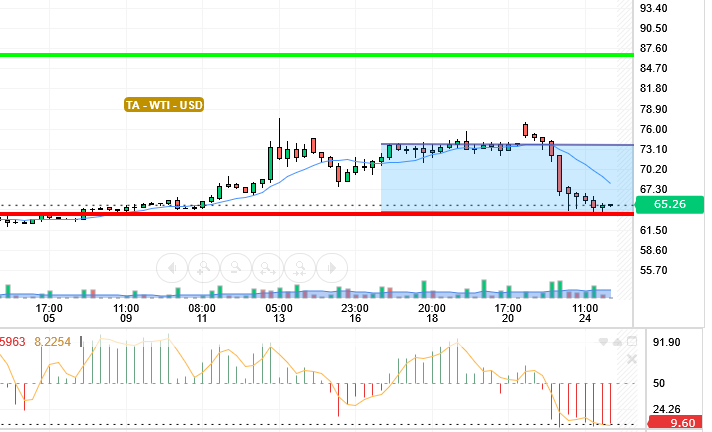
Task: Click the scroll chart left arrow button
Action: tap(172, 268)
